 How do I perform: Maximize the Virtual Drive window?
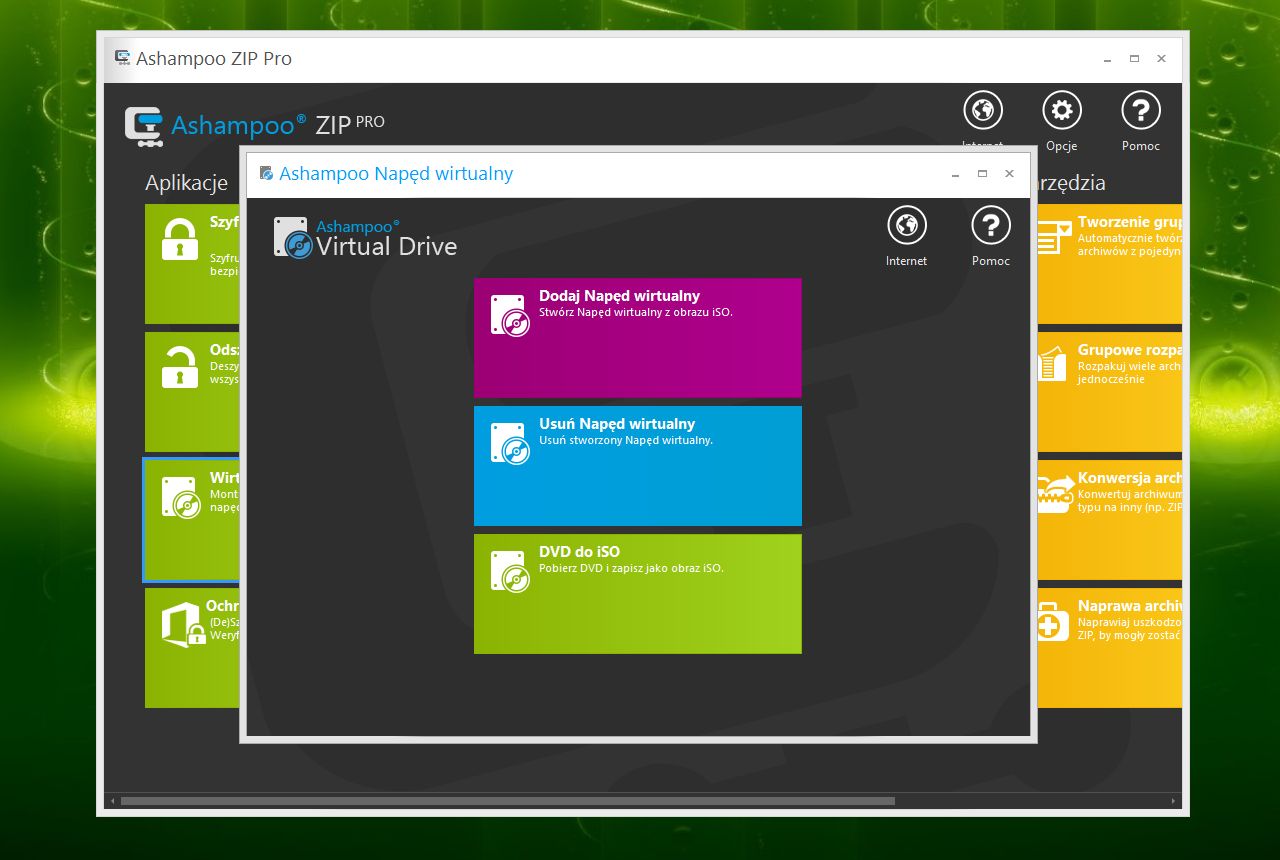[982, 174]
